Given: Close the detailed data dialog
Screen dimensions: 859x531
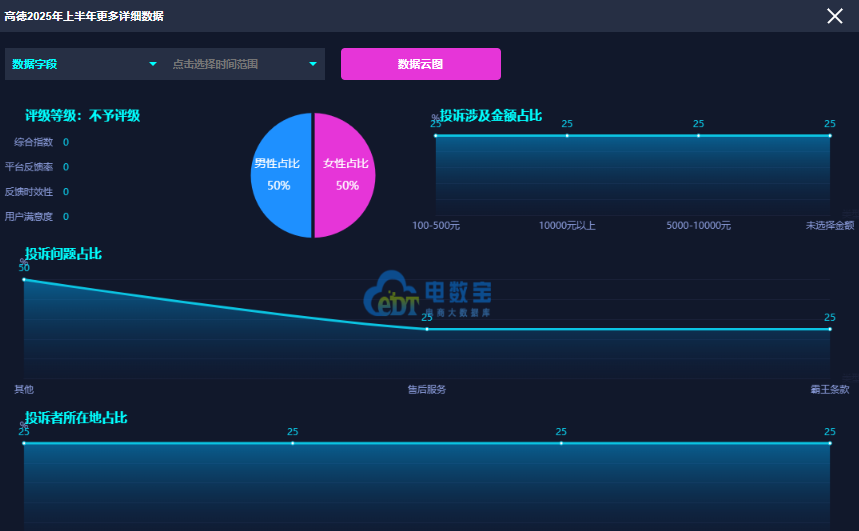Looking at the screenshot, I should [x=834, y=16].
